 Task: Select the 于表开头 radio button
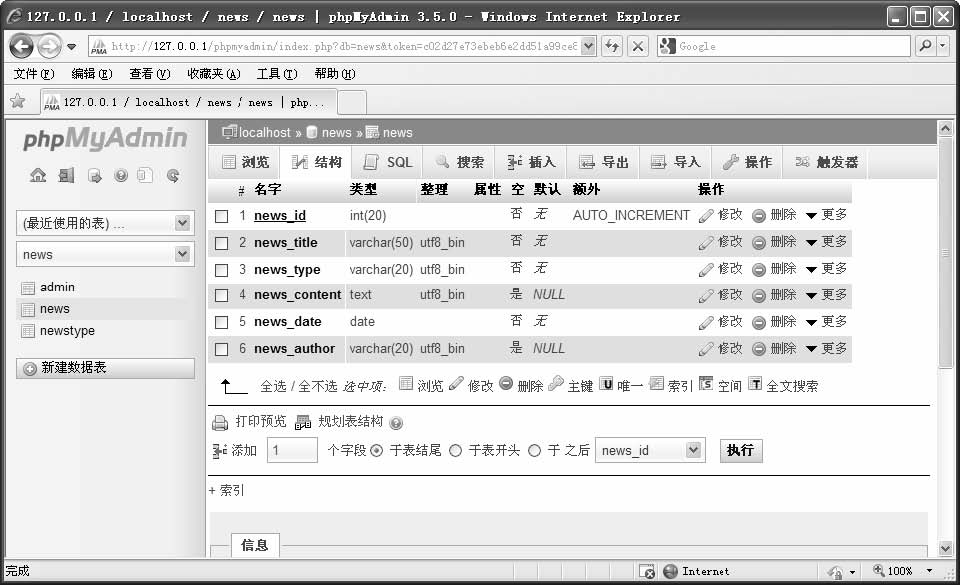[456, 451]
